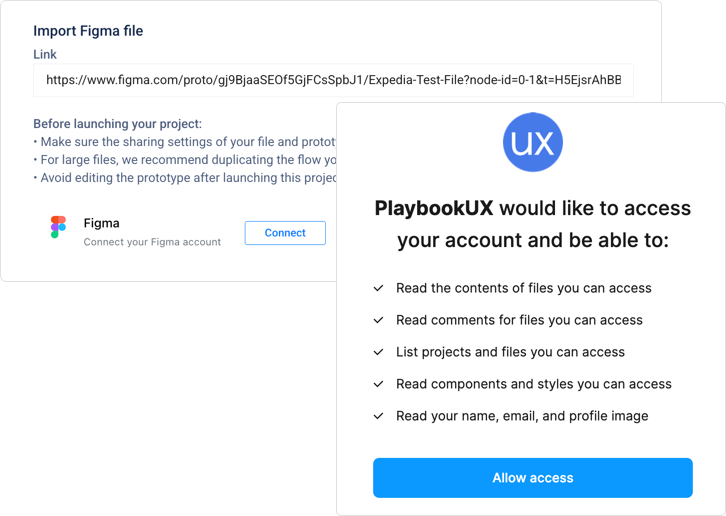Image resolution: width=726 pixels, height=516 pixels.
Task: Click checkmark beside Read components and styles
Action: pos(379,384)
